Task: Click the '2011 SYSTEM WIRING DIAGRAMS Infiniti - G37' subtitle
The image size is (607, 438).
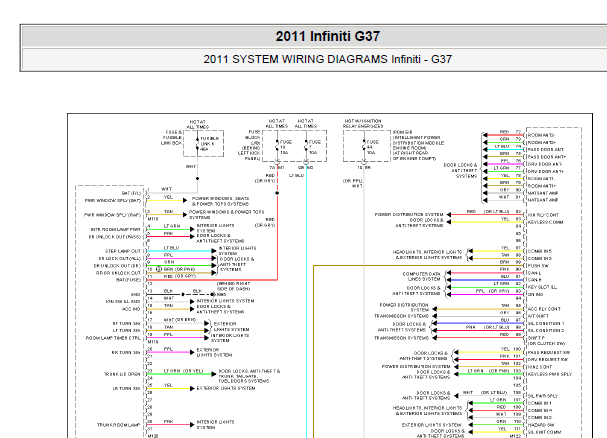Action: 328,59
